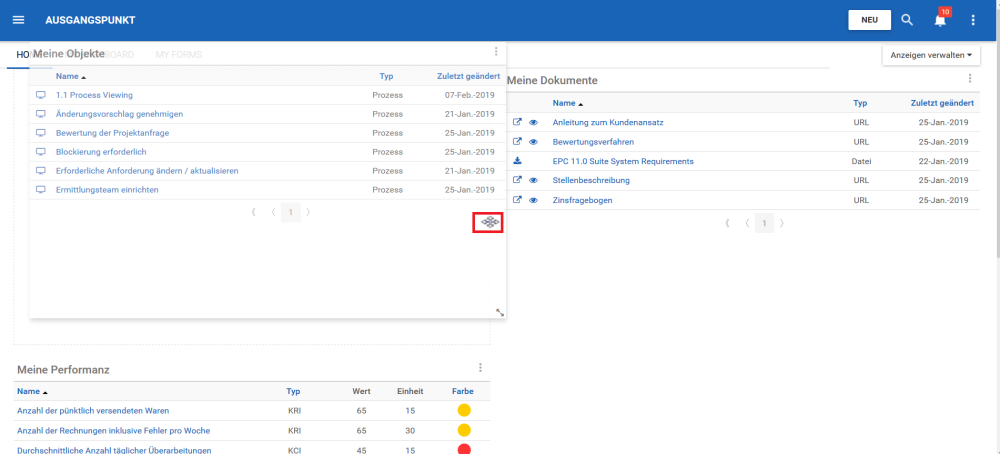Screen dimensions: 1000x454
Task: Sort Meine Objekte by Typ column
Action: (386, 76)
